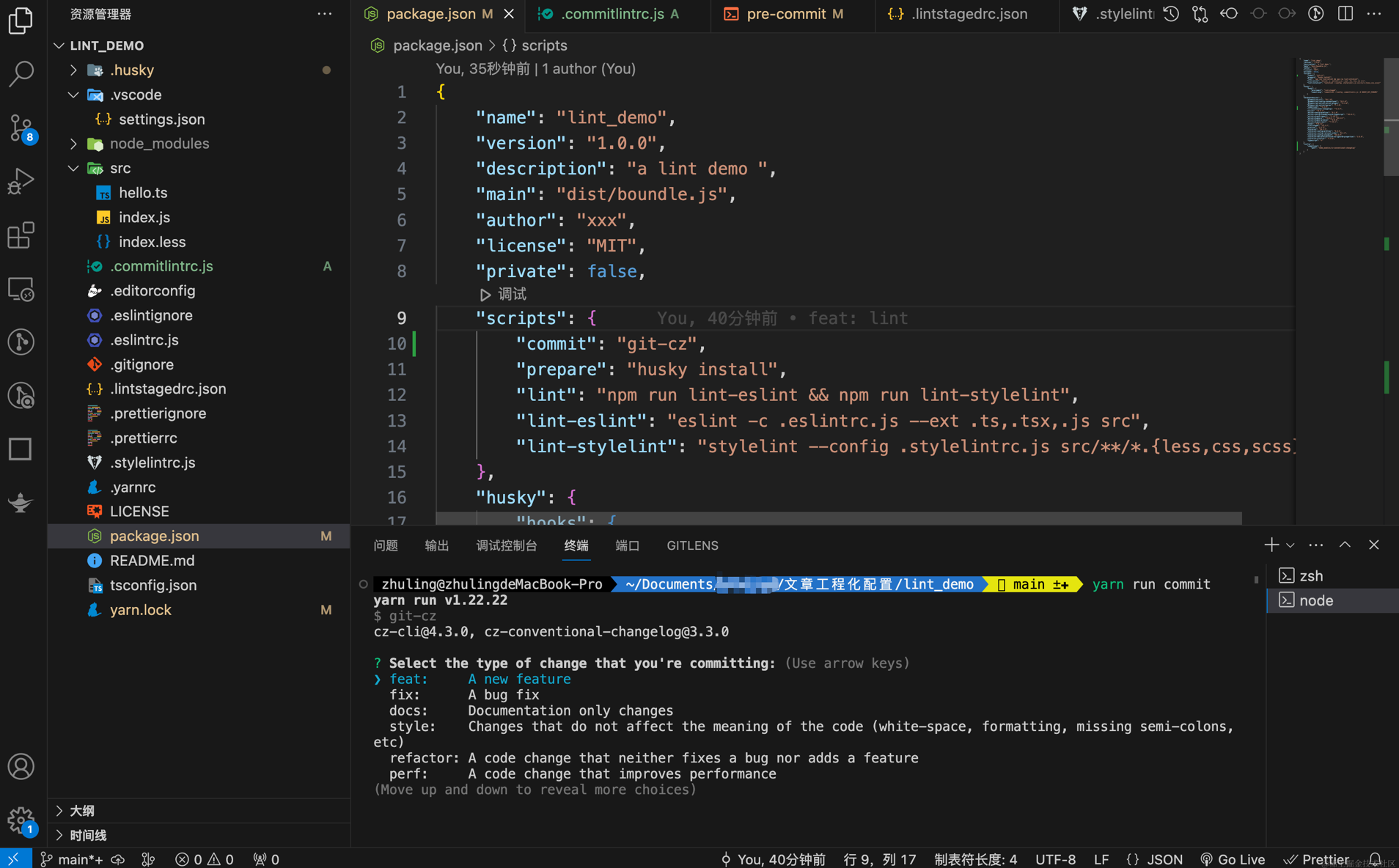Image resolution: width=1399 pixels, height=868 pixels.
Task: Click the compare changes icon in editor toolbar
Action: (x=1200, y=13)
